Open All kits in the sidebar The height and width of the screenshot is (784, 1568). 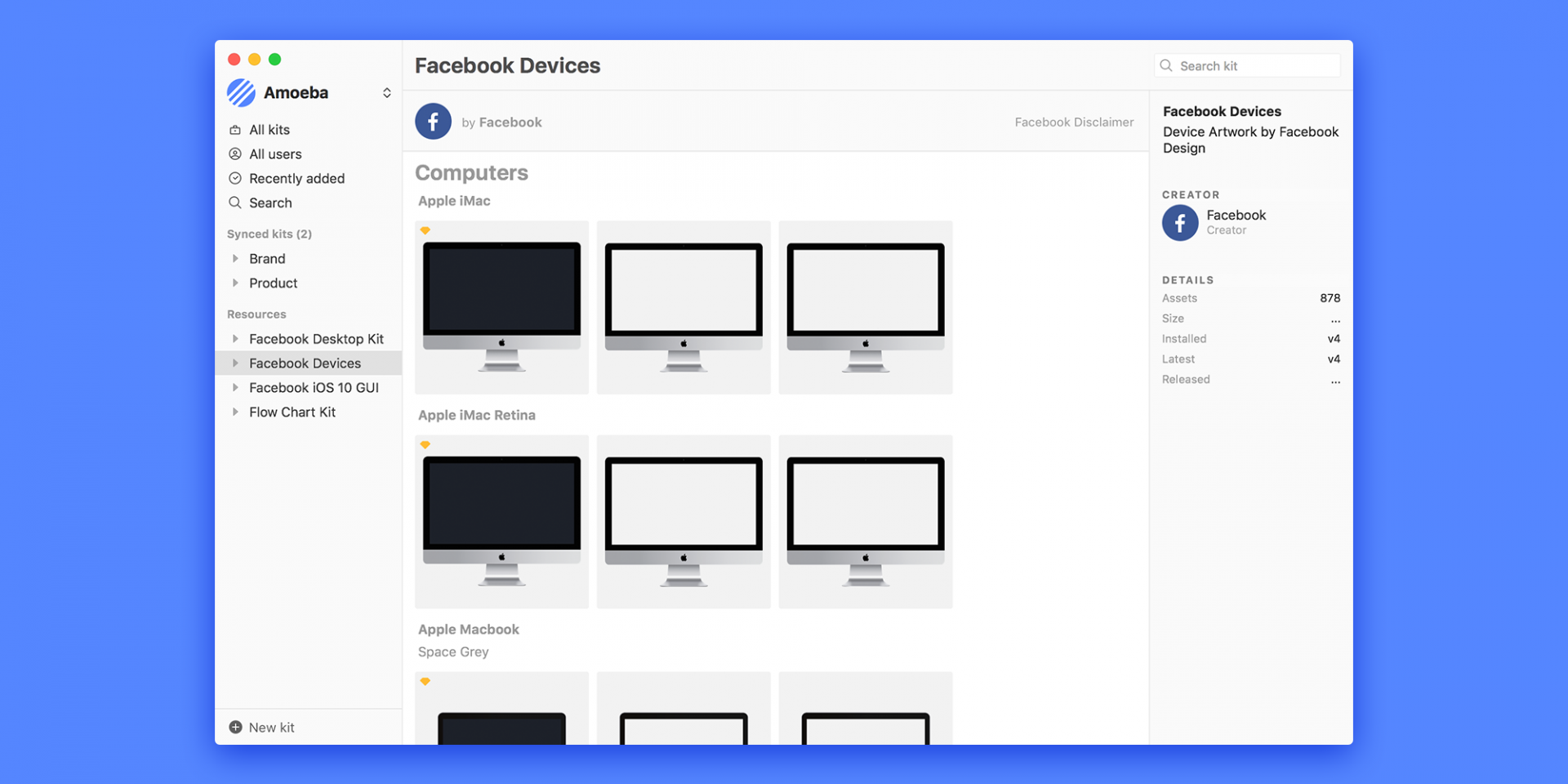click(269, 130)
